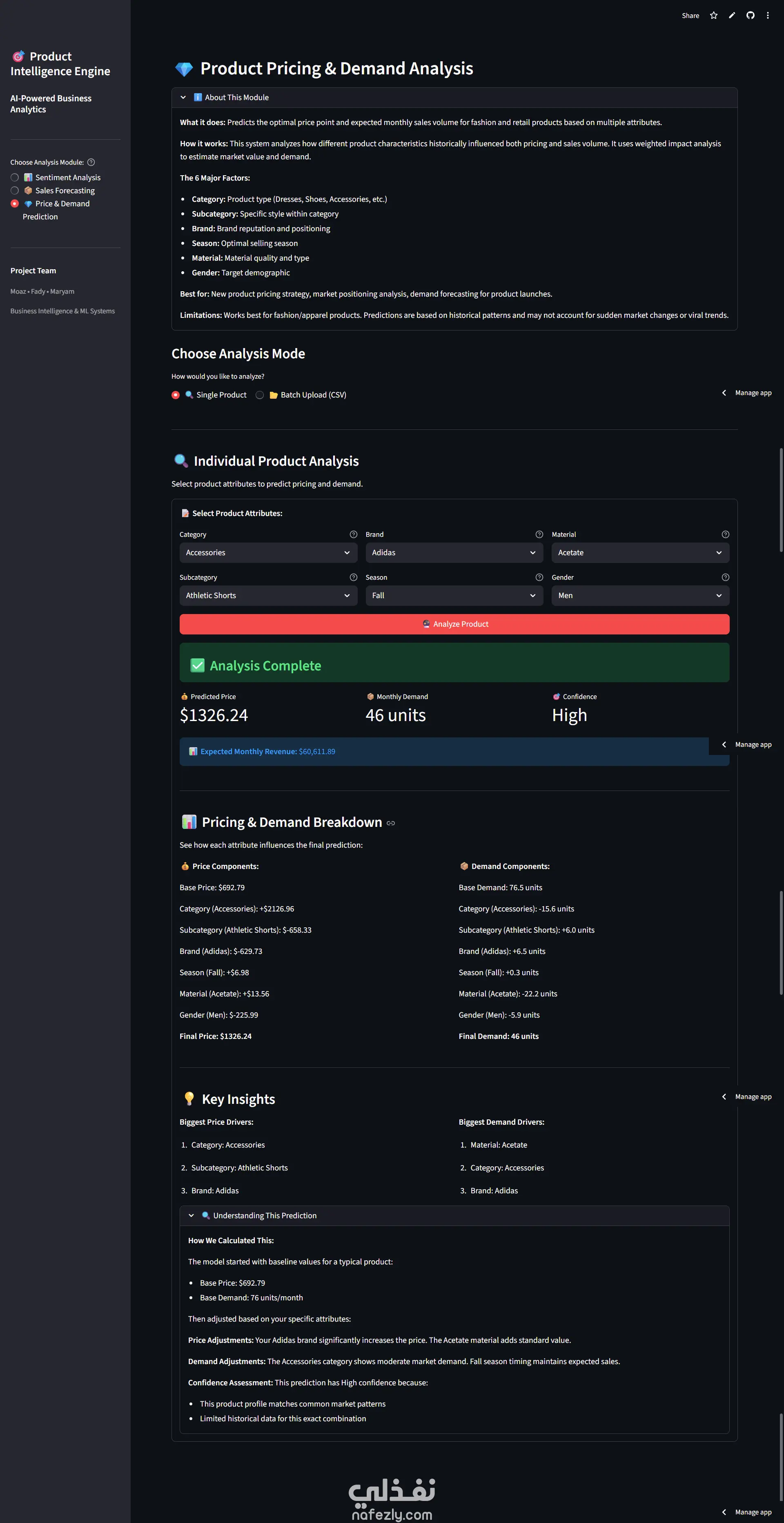The width and height of the screenshot is (784, 1523).
Task: Open the Season dropdown showing Fall
Action: (x=454, y=595)
